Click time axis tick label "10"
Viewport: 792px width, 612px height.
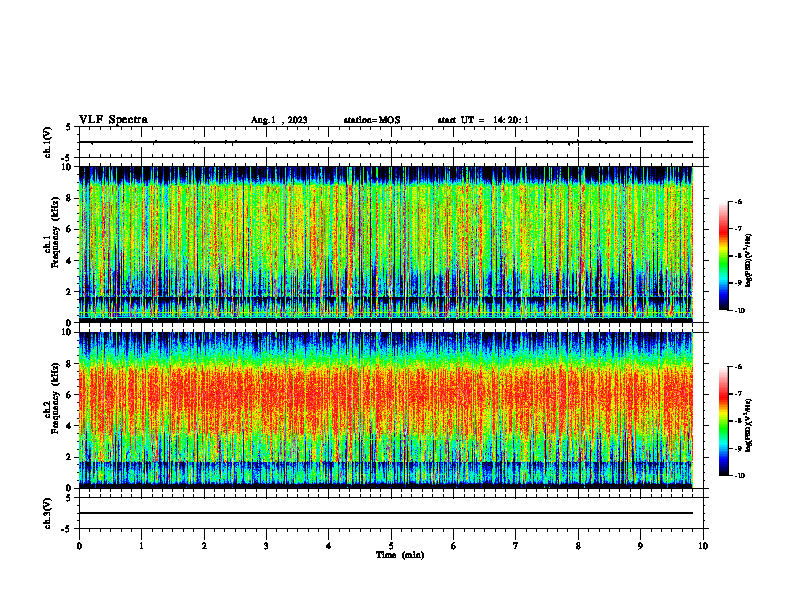click(703, 546)
